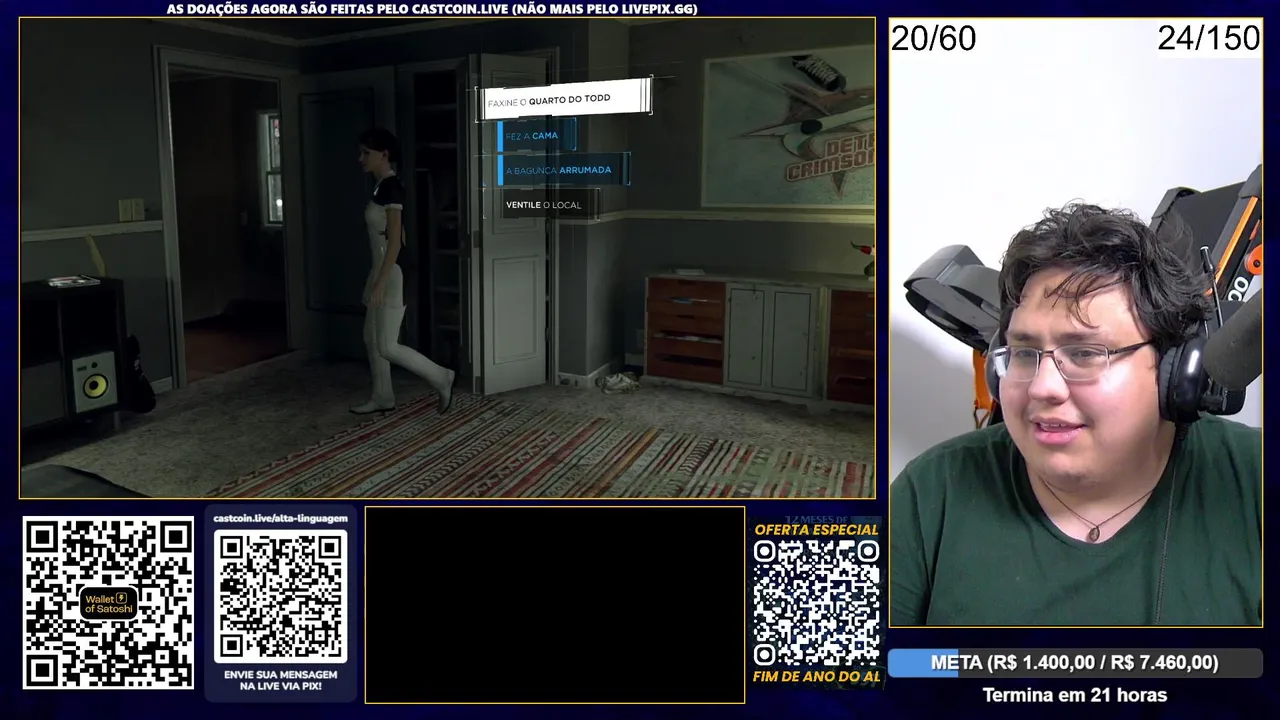
Task: Click the 'OFERTA ESPECIAL' heading
Action: (816, 529)
